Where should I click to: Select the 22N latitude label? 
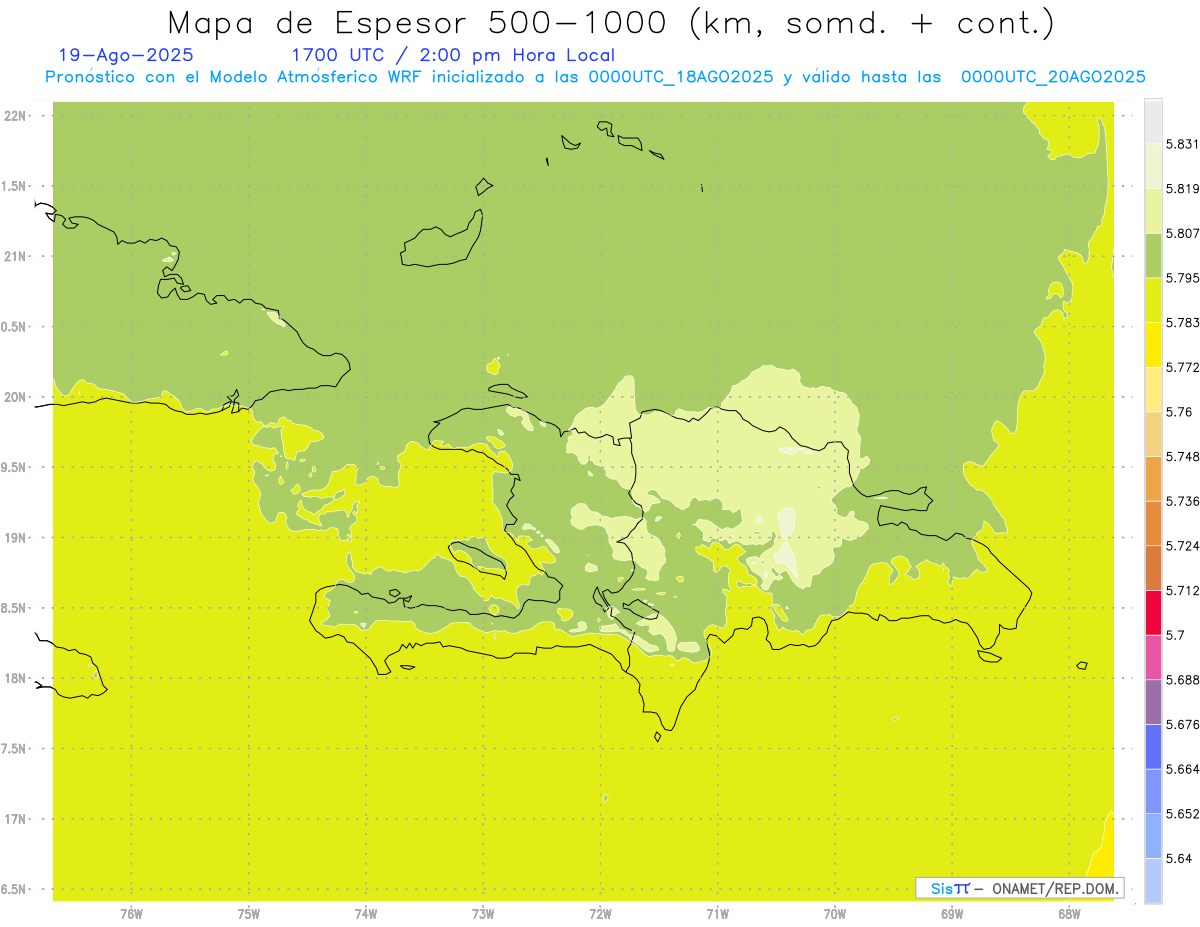click(x=14, y=116)
